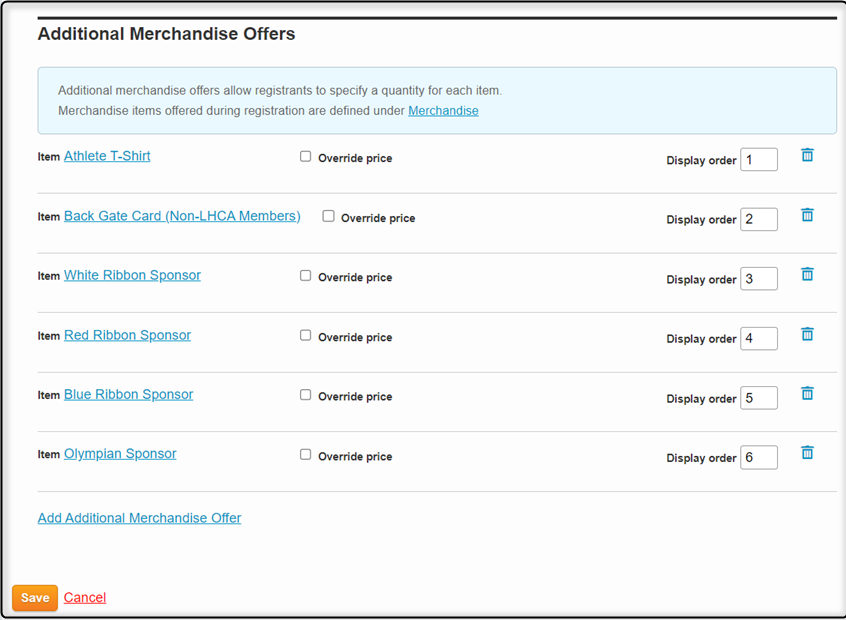Click the red Cancel link

[85, 597]
